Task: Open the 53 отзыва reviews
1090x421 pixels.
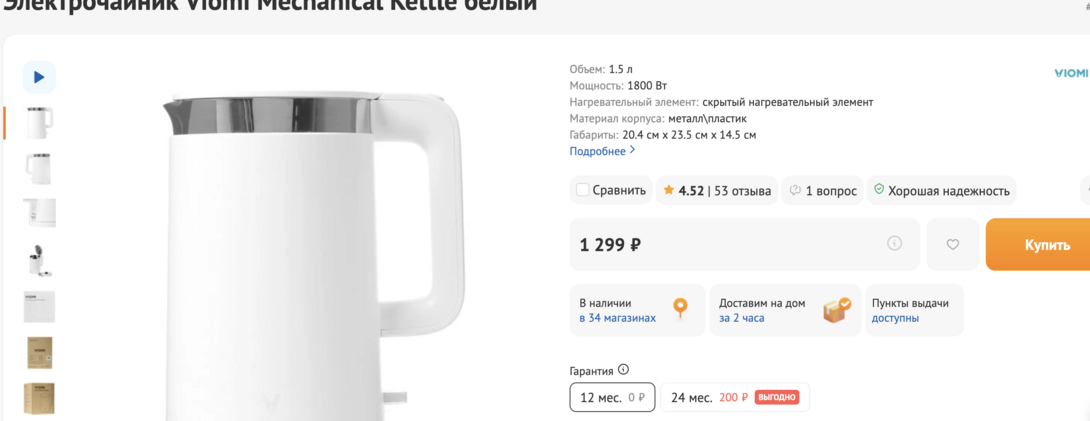Action: point(742,191)
